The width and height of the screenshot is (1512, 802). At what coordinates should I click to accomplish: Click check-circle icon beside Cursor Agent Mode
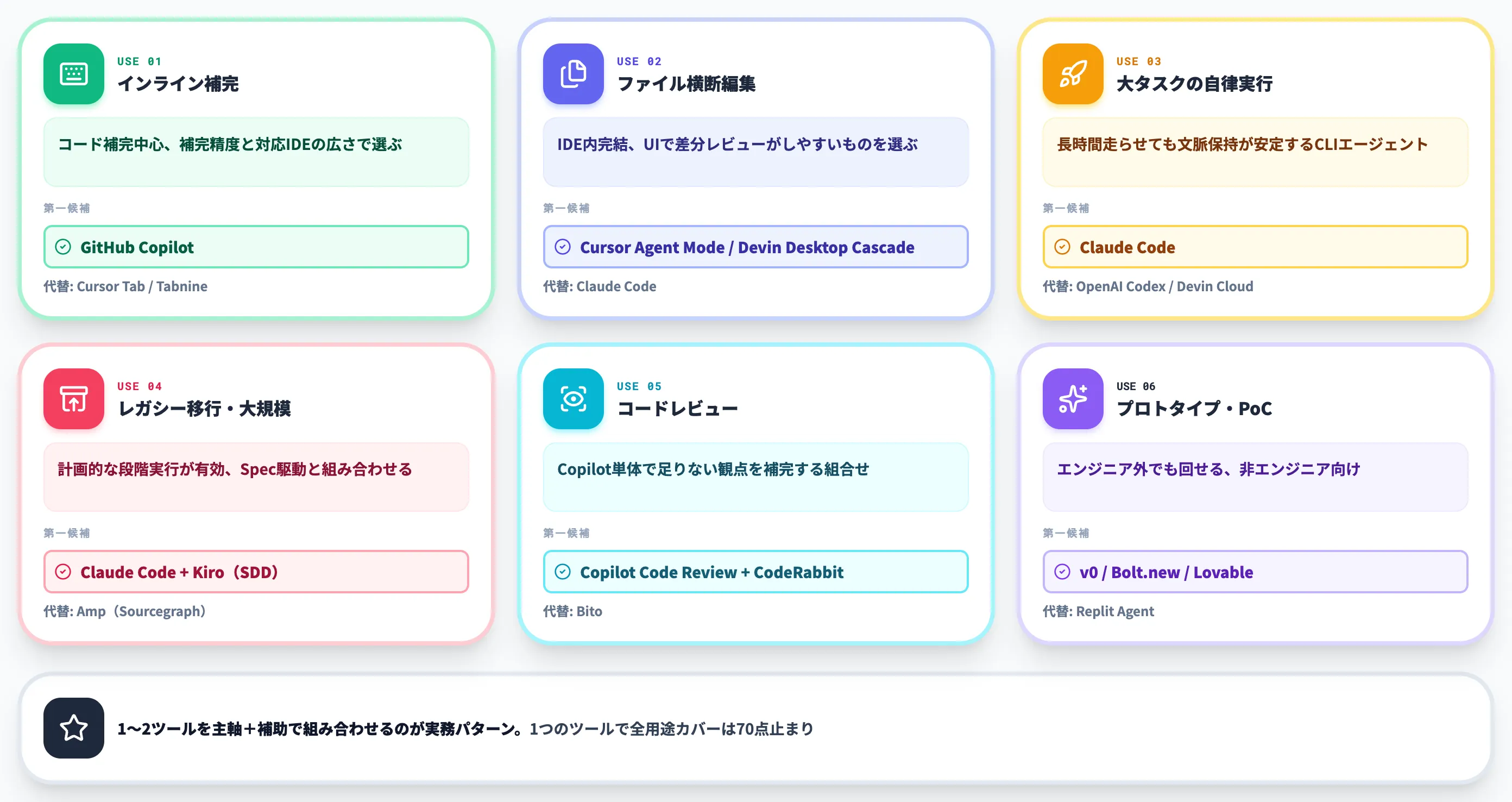tap(562, 247)
